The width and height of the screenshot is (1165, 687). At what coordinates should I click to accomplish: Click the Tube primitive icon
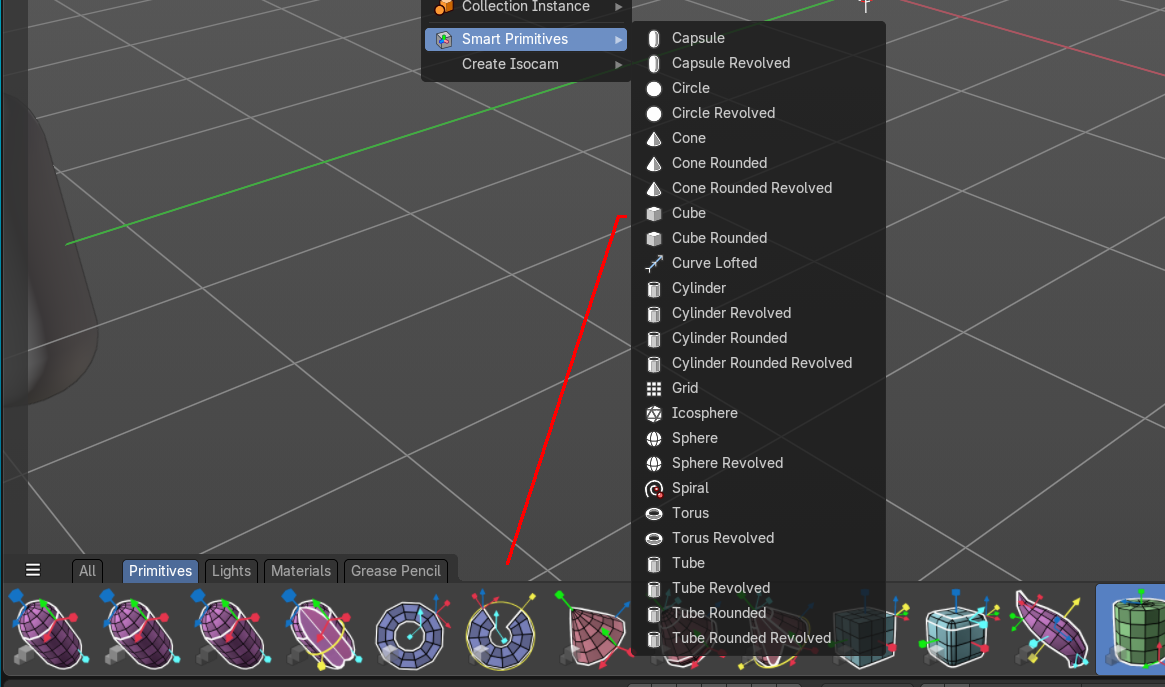coord(654,564)
